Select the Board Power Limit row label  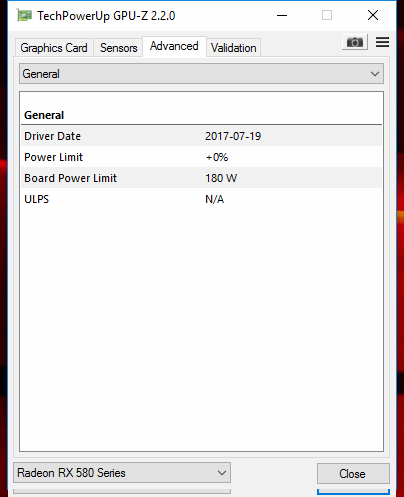(x=70, y=178)
